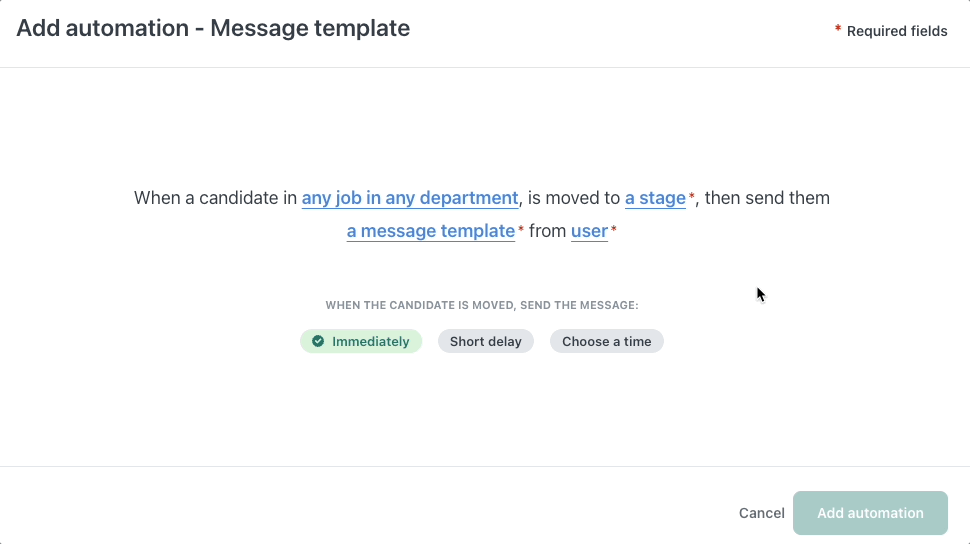Click the "When a candidate in" text
This screenshot has height=544, width=970.
click(x=215, y=198)
